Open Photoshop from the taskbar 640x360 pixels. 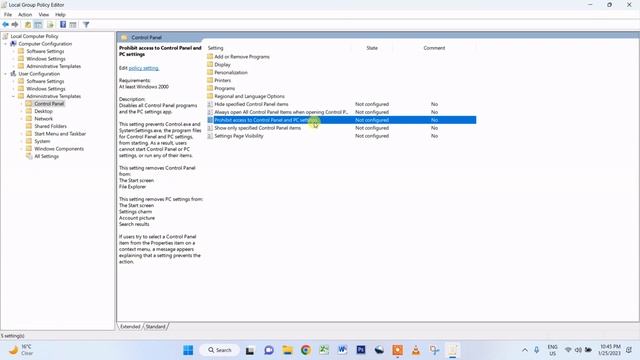(361, 350)
